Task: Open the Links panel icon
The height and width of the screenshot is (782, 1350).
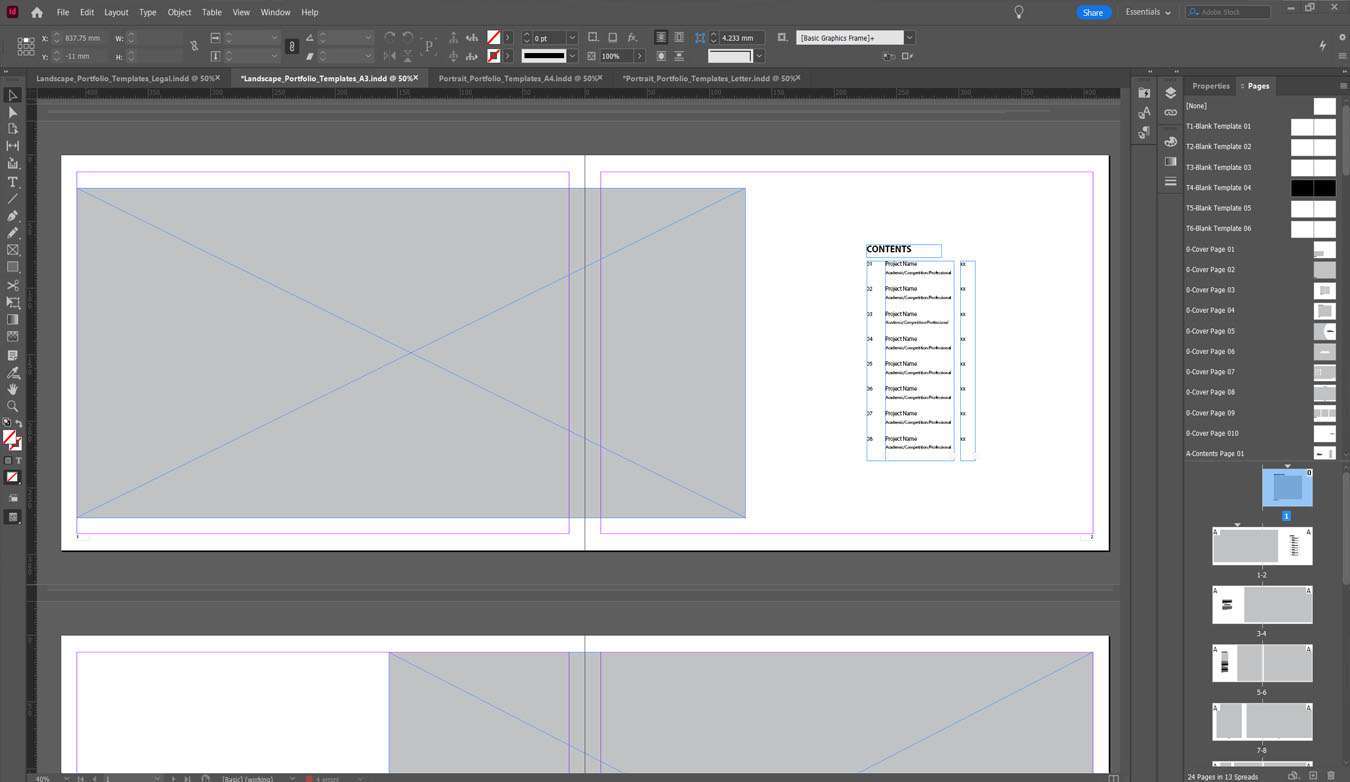Action: click(1170, 112)
